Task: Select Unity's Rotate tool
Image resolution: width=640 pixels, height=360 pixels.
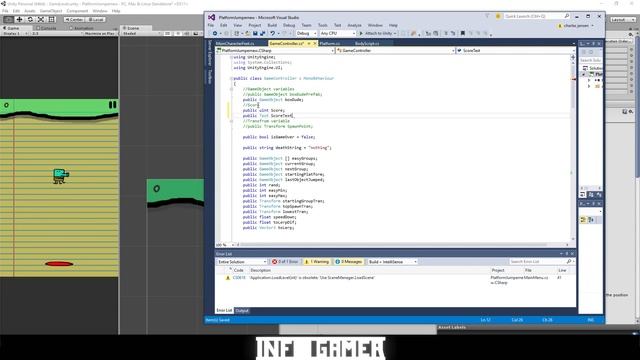Action: (x=30, y=19)
